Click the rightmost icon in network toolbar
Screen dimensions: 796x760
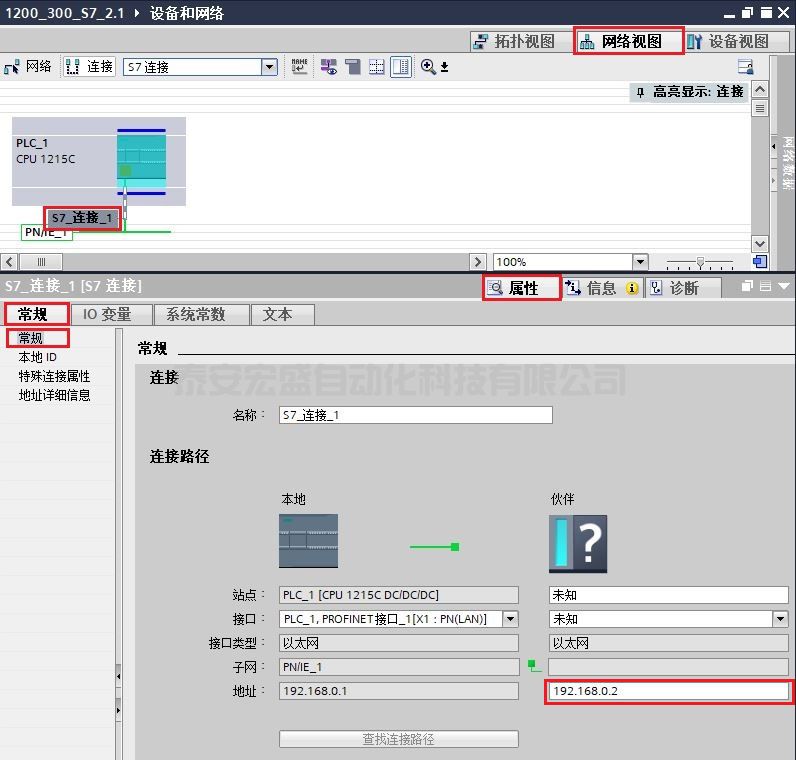745,67
